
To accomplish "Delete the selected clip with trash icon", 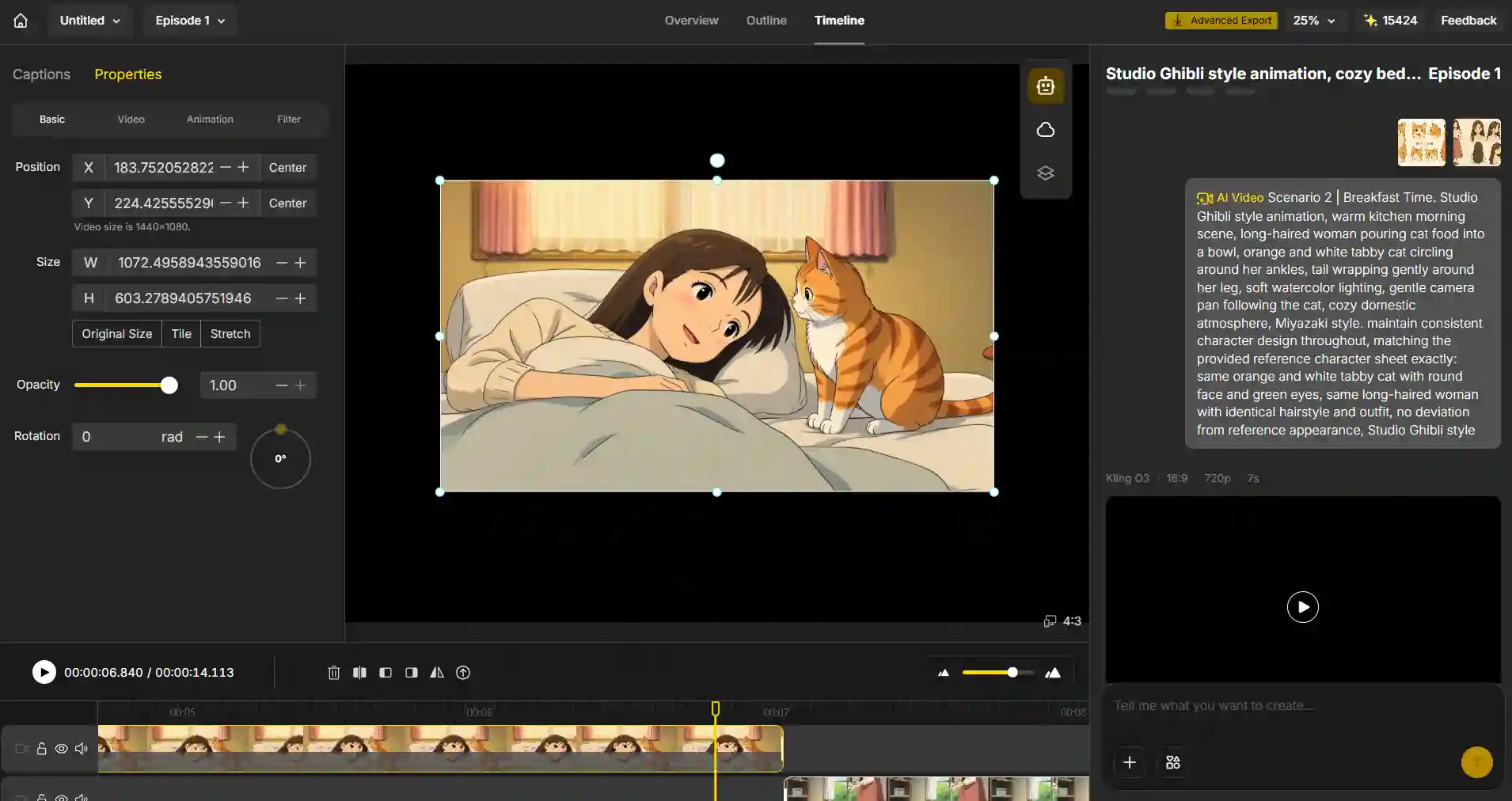I will [334, 673].
